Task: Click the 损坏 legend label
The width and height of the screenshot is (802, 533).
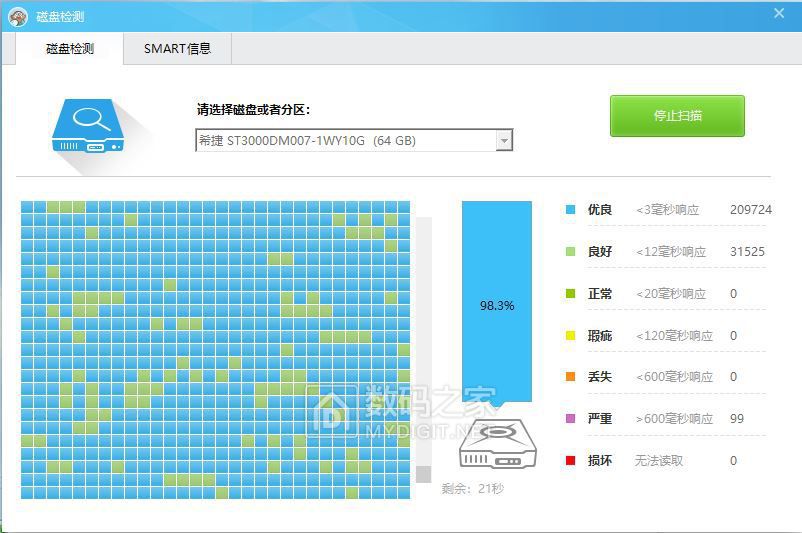Action: coord(600,460)
